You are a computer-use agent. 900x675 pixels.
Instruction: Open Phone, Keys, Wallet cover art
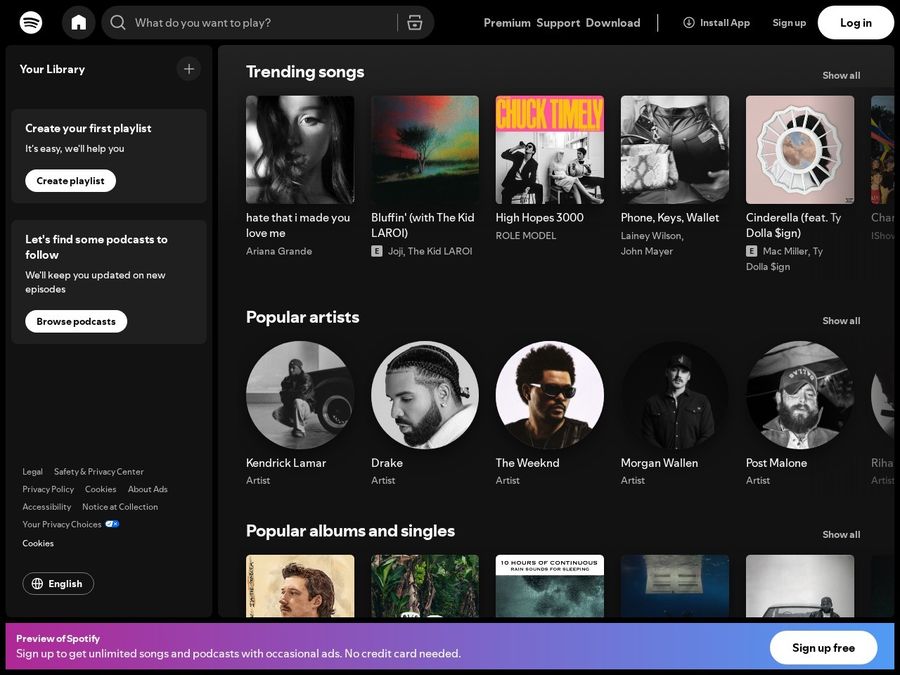click(x=675, y=150)
